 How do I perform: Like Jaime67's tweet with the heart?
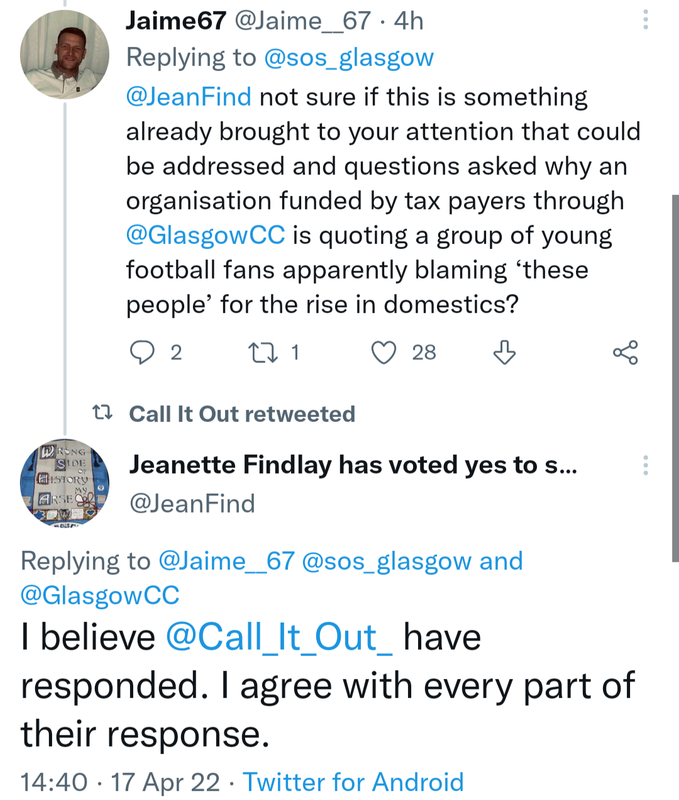click(x=384, y=352)
